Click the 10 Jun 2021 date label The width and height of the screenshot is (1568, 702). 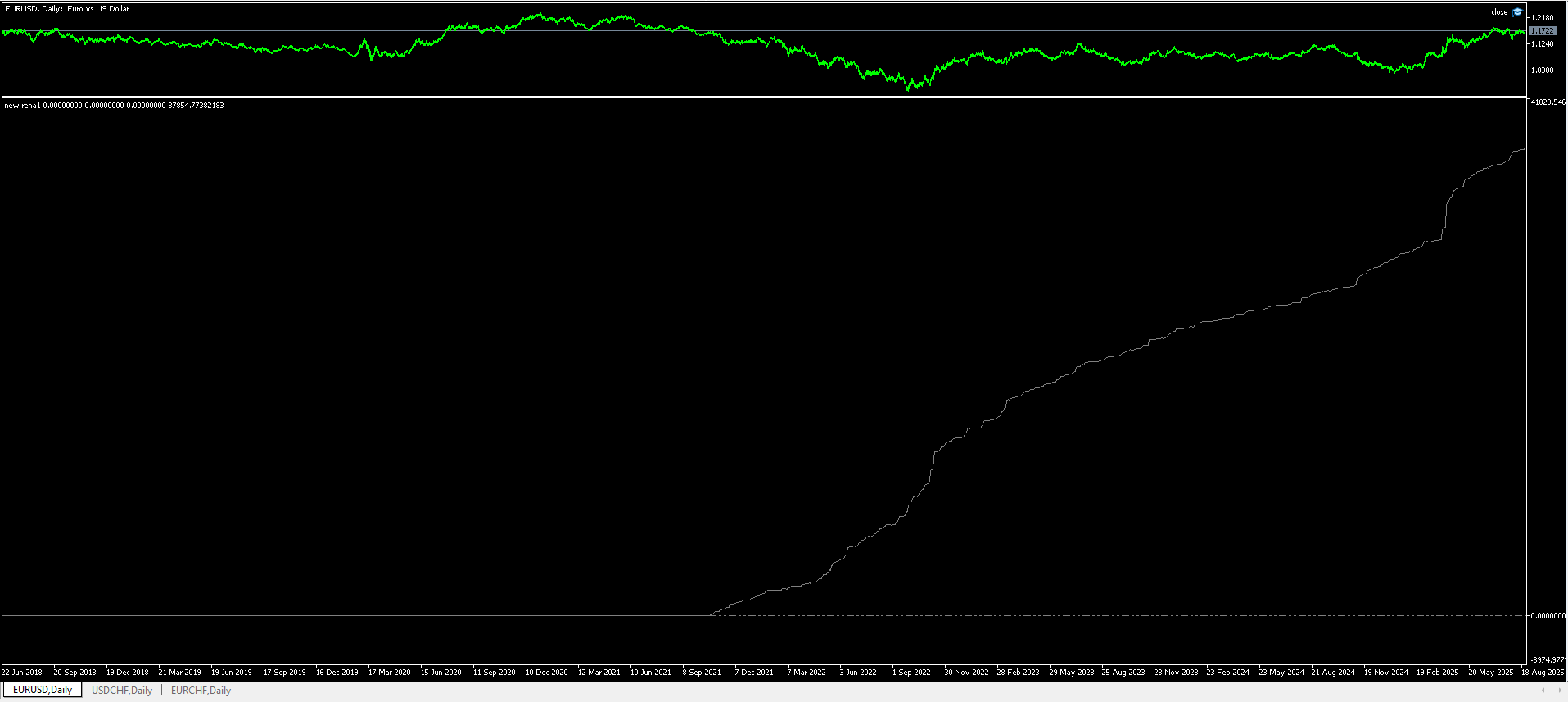pos(651,673)
